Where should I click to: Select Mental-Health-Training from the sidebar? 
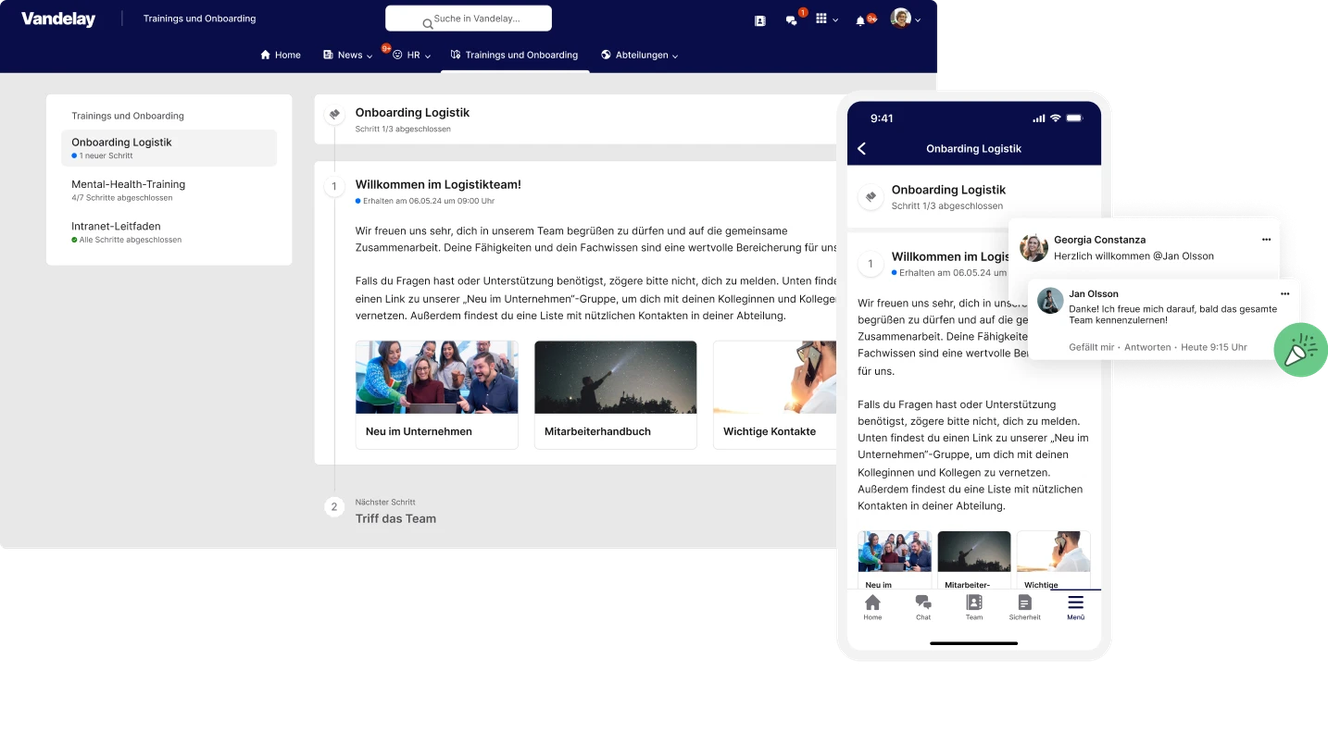[x=128, y=184]
